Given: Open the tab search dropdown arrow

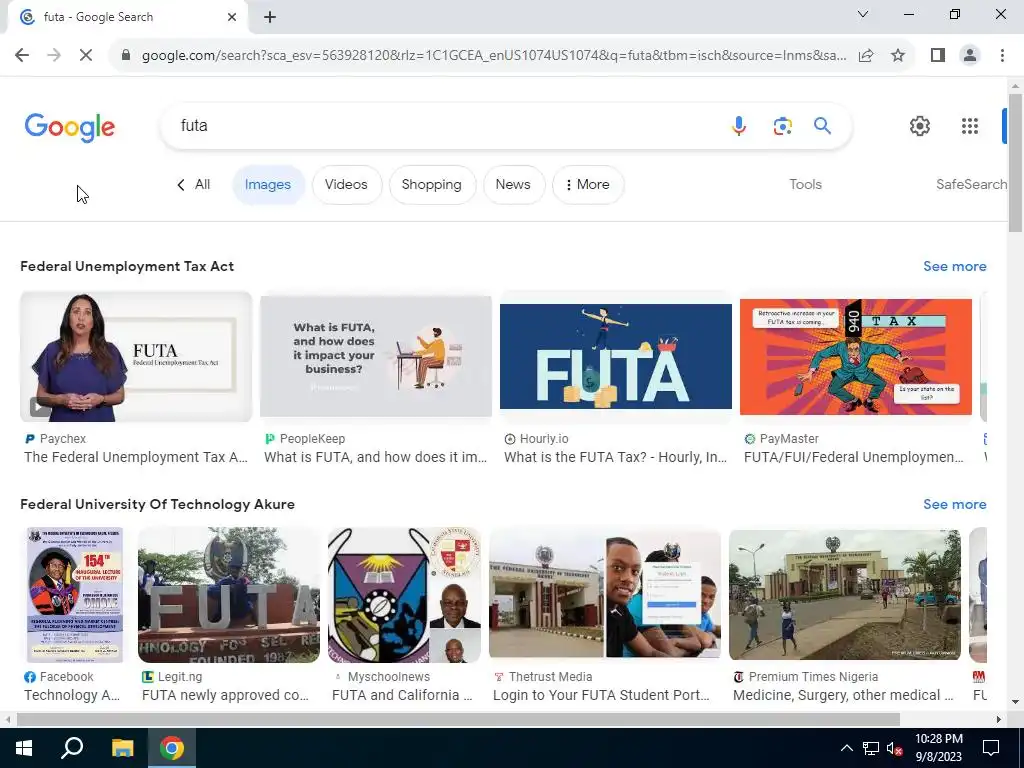Looking at the screenshot, I should point(863,14).
